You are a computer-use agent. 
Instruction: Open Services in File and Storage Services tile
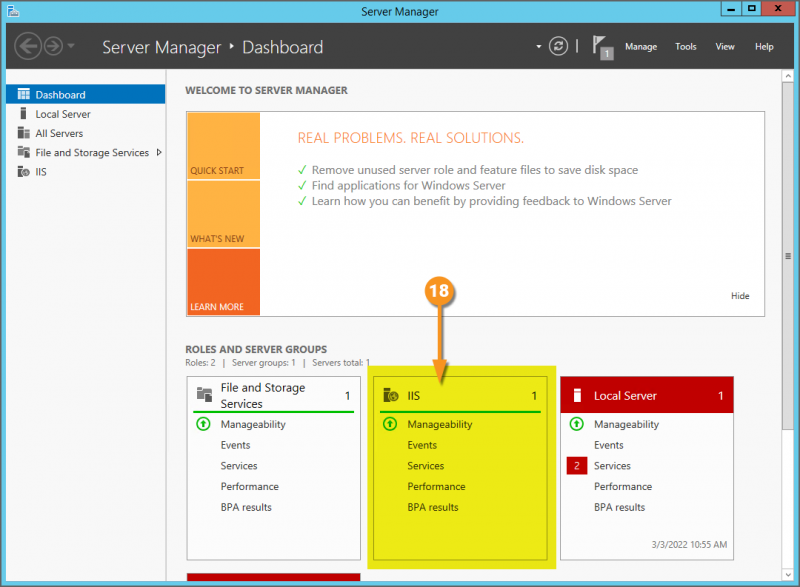pyautogui.click(x=239, y=466)
